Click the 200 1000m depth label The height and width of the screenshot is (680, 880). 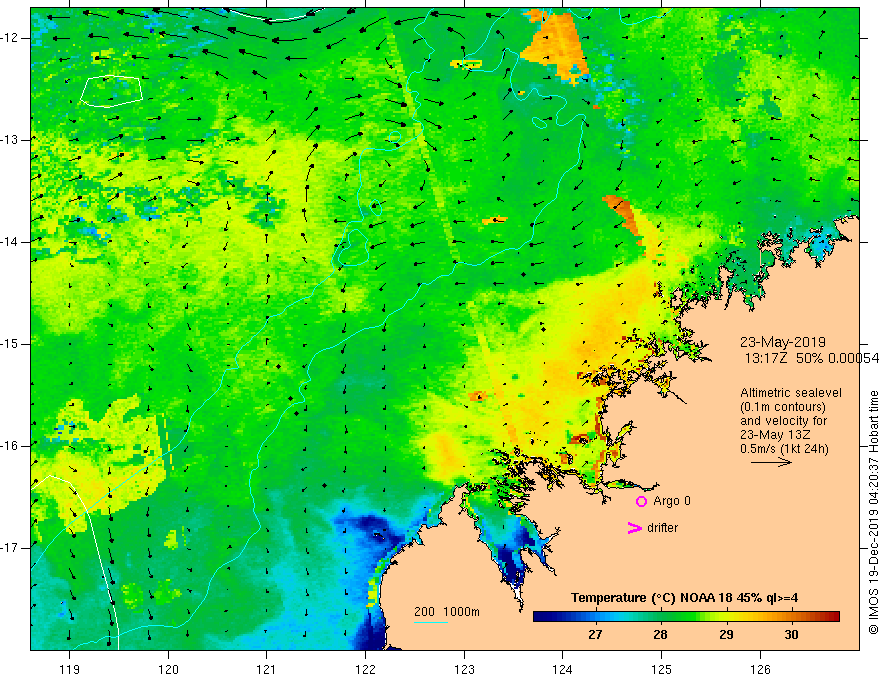[x=447, y=612]
